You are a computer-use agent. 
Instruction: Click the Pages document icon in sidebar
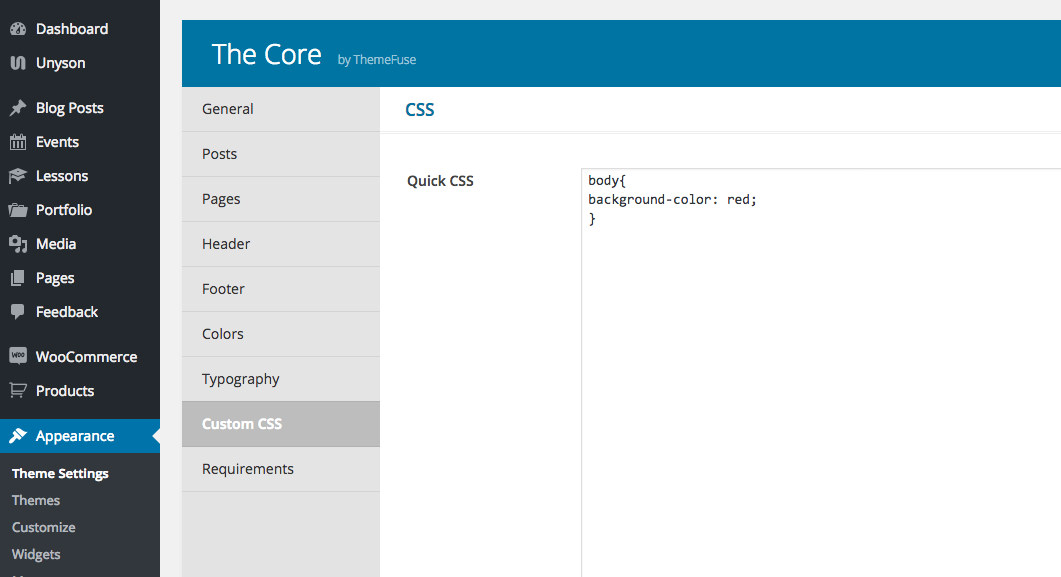pyautogui.click(x=18, y=278)
